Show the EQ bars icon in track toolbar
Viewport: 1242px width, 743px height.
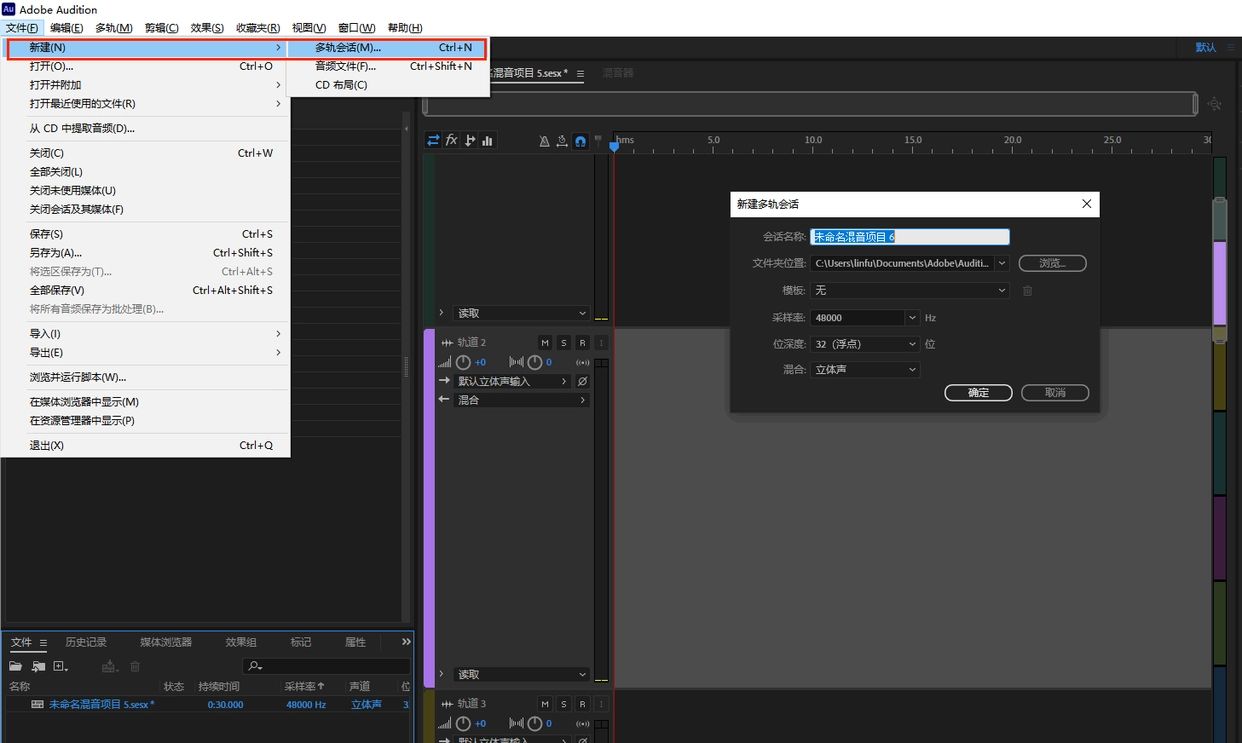pos(487,141)
